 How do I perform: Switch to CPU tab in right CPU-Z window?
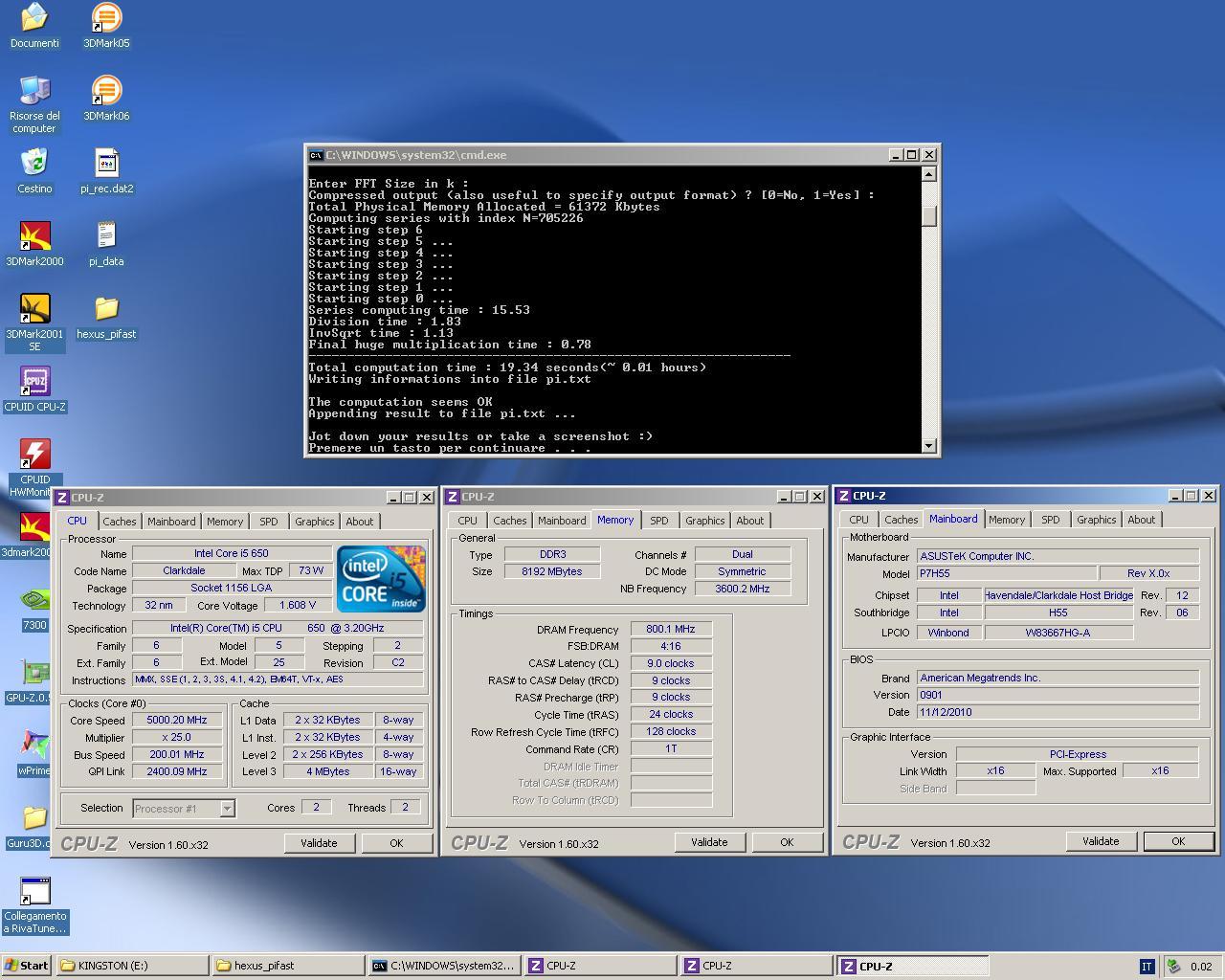coord(858,520)
